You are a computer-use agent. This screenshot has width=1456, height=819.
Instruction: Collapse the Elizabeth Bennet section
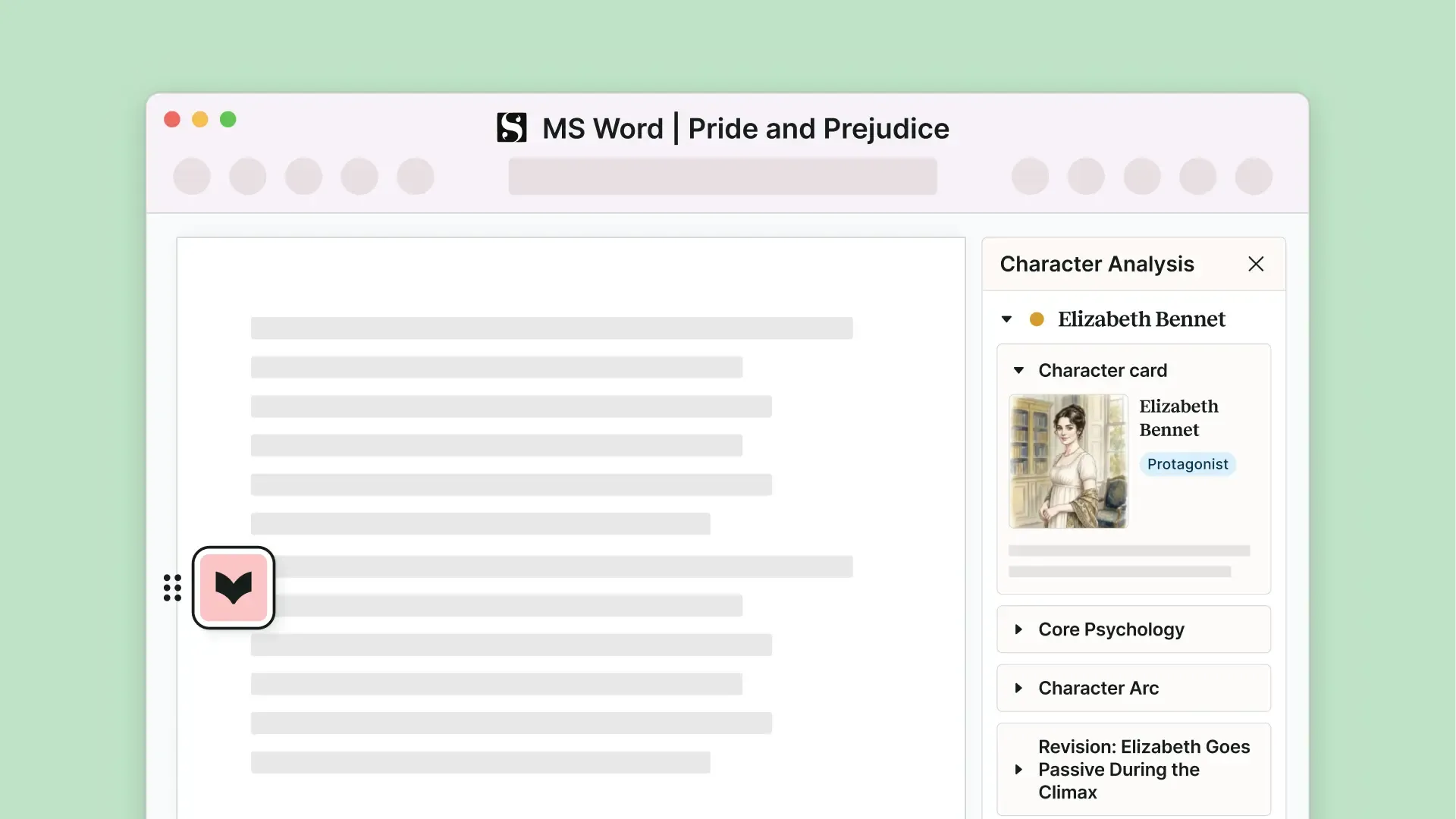click(1006, 319)
